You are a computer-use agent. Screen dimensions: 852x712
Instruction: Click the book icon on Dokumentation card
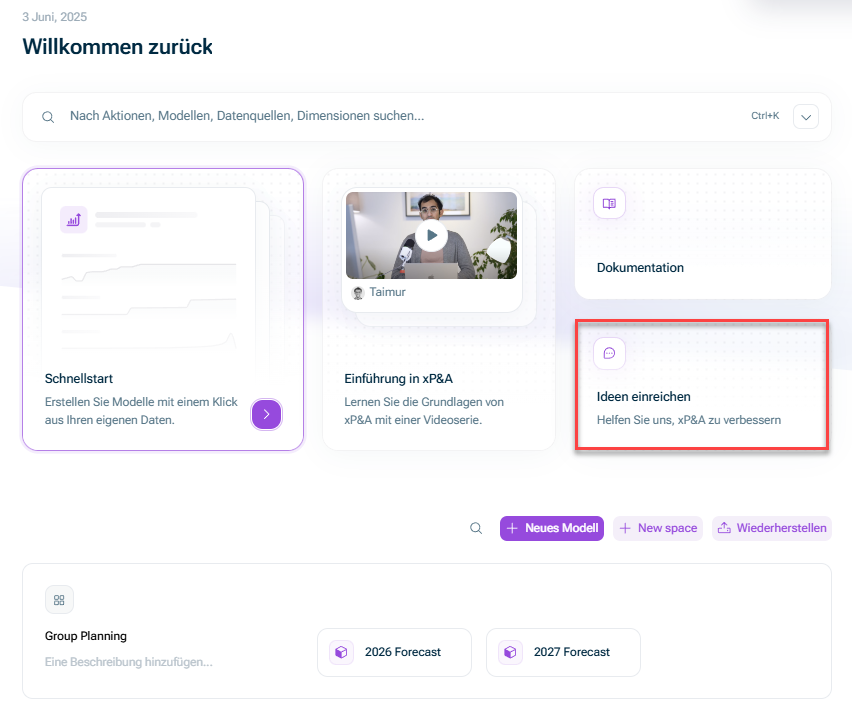click(609, 203)
